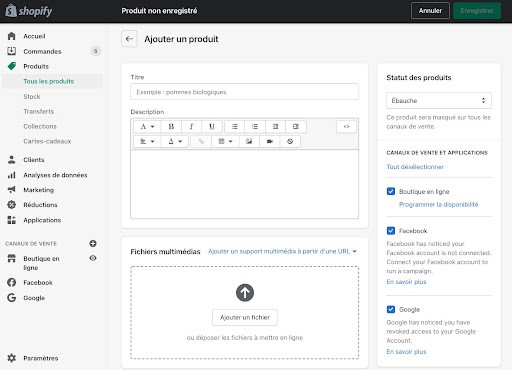Viewport: 512px width, 370px height.
Task: Click the Applications grid icon
Action: click(x=12, y=220)
